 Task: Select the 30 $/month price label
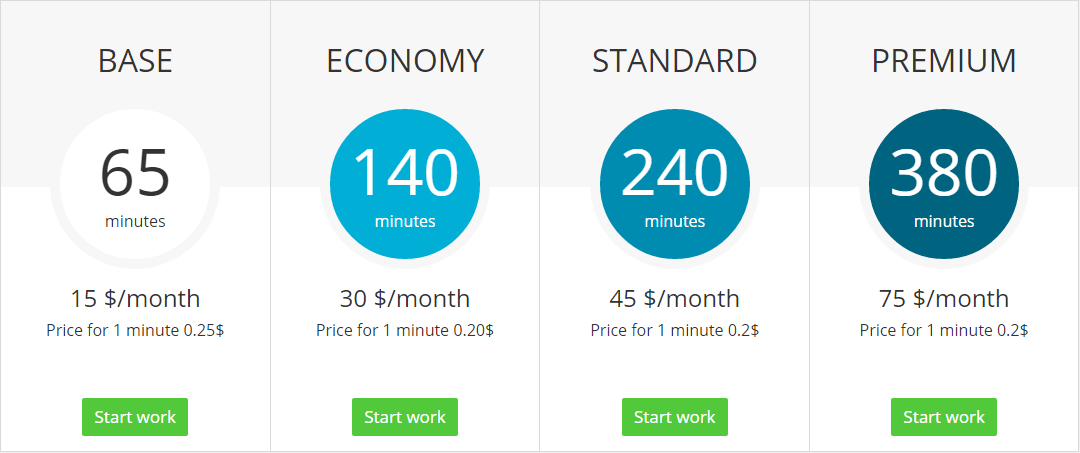click(405, 298)
